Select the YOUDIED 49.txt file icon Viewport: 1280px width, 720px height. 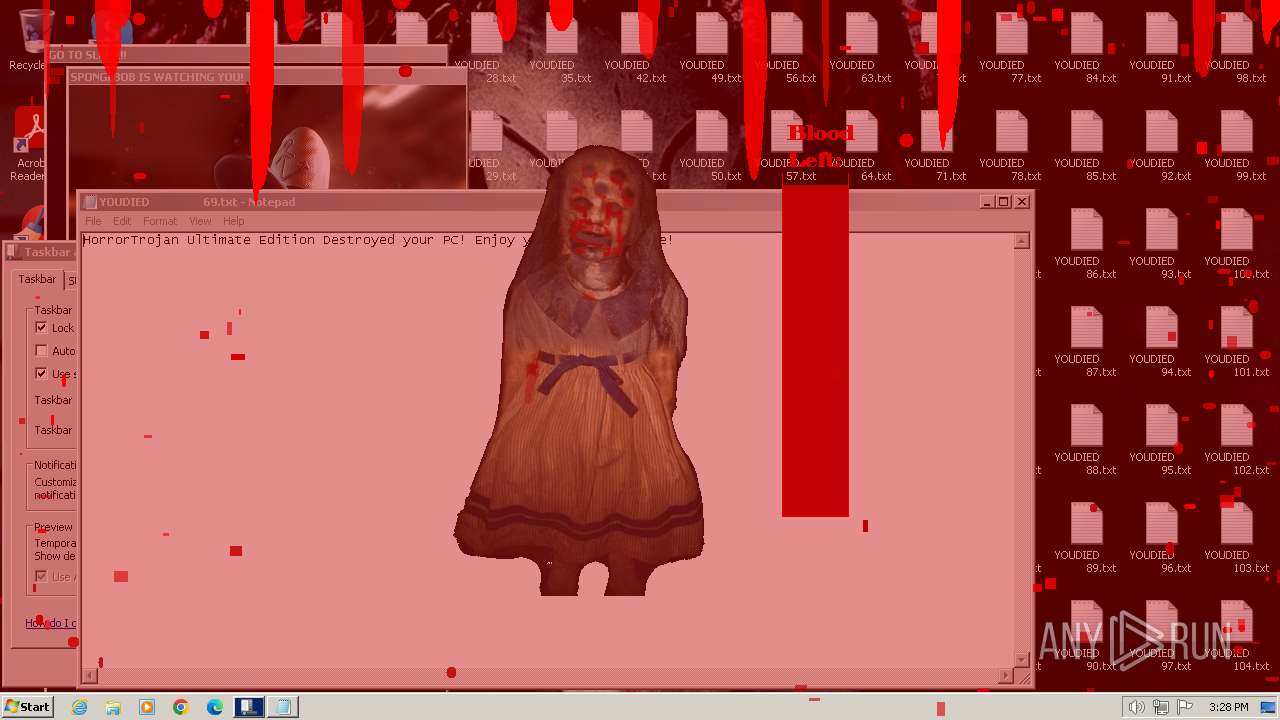pos(710,48)
